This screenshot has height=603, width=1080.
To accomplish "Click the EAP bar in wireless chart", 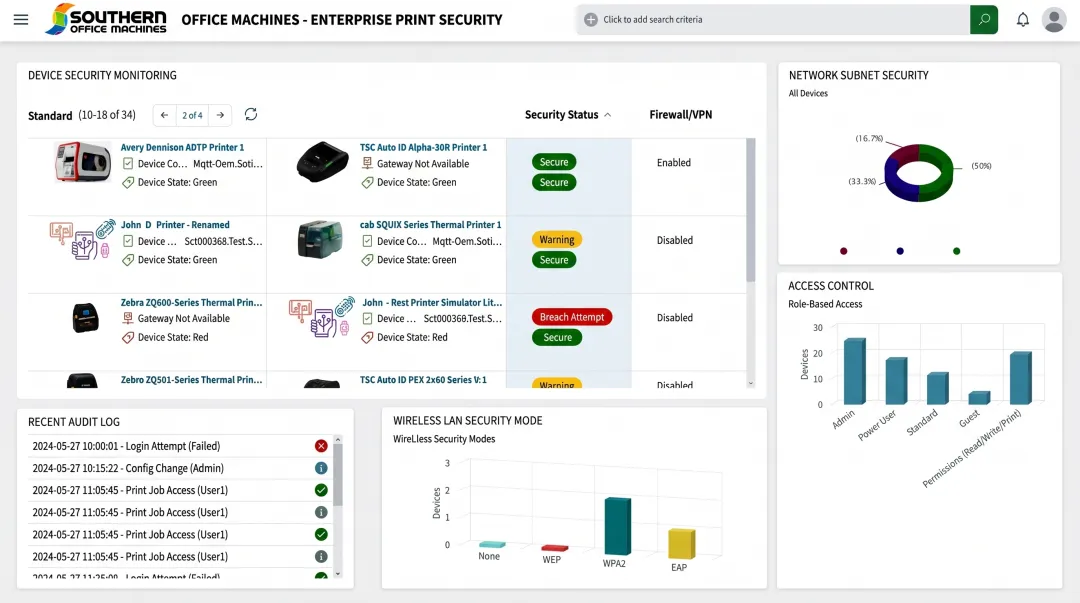I will (682, 544).
